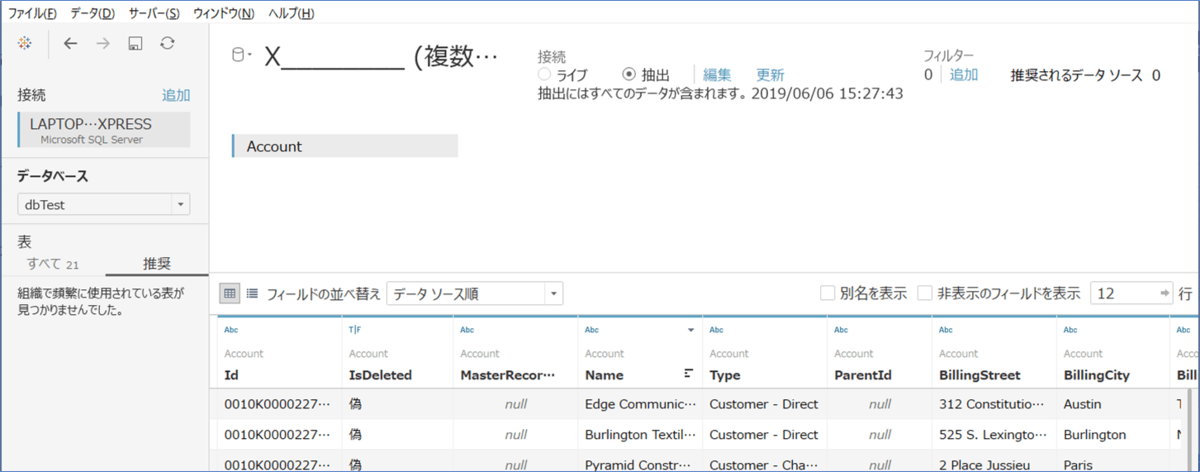This screenshot has width=1200, height=472.
Task: Change Type column Abc data type
Action: [716, 329]
